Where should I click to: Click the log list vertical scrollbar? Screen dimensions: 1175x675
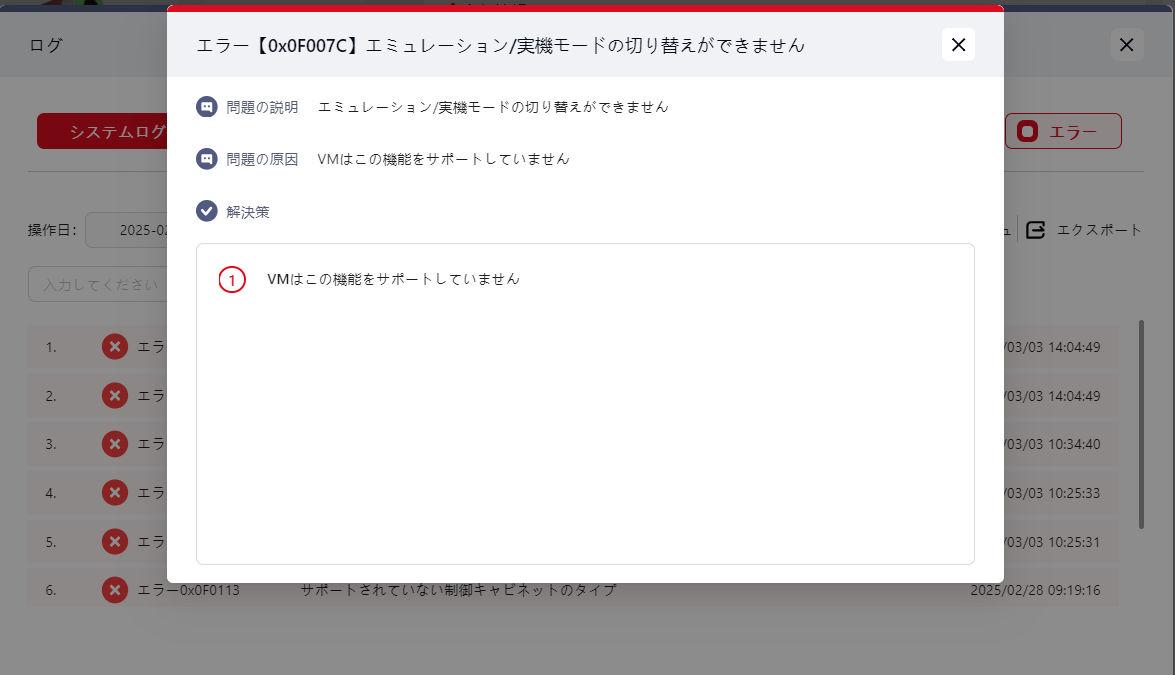click(x=1141, y=424)
